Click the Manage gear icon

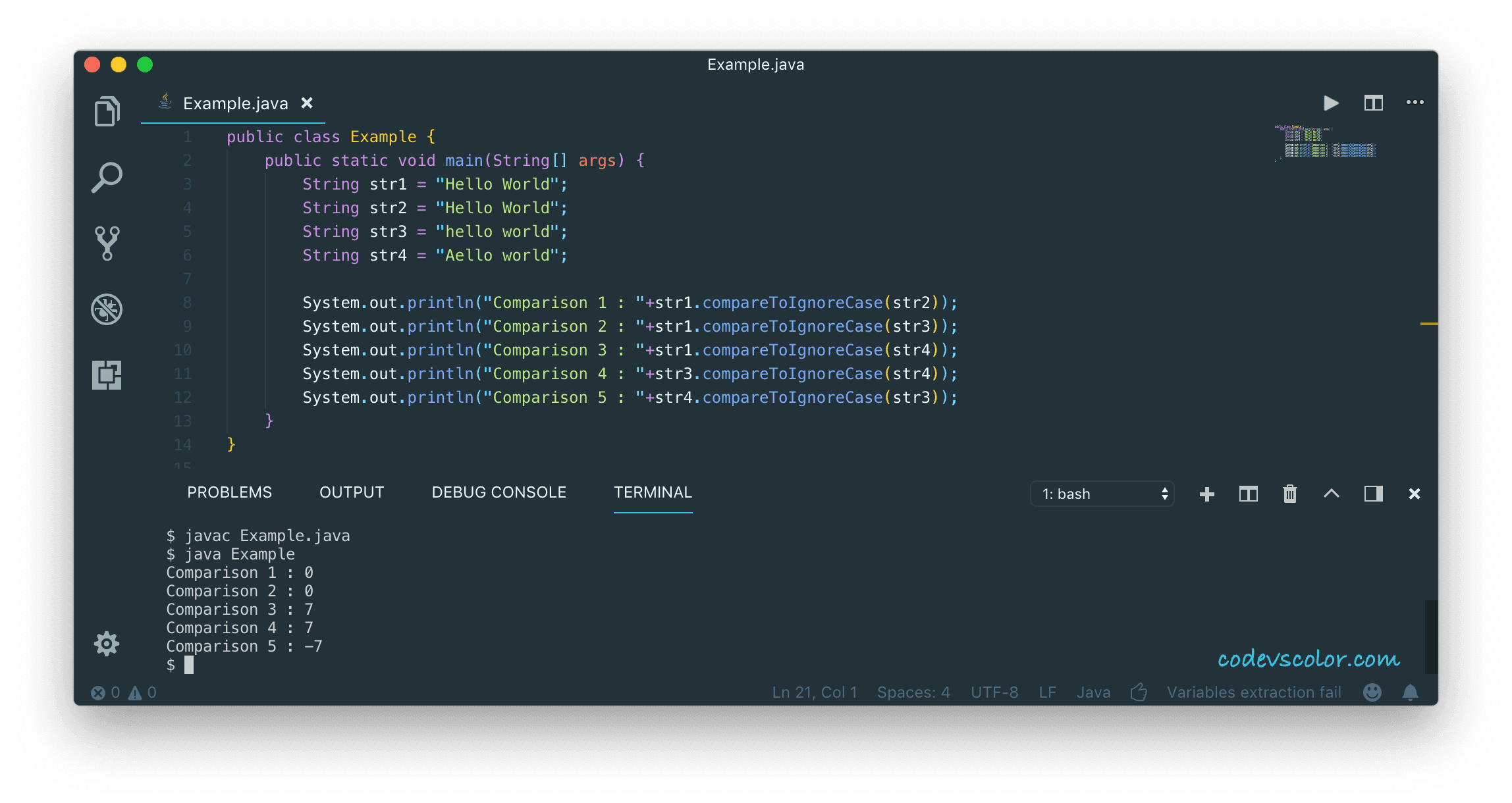[x=107, y=643]
